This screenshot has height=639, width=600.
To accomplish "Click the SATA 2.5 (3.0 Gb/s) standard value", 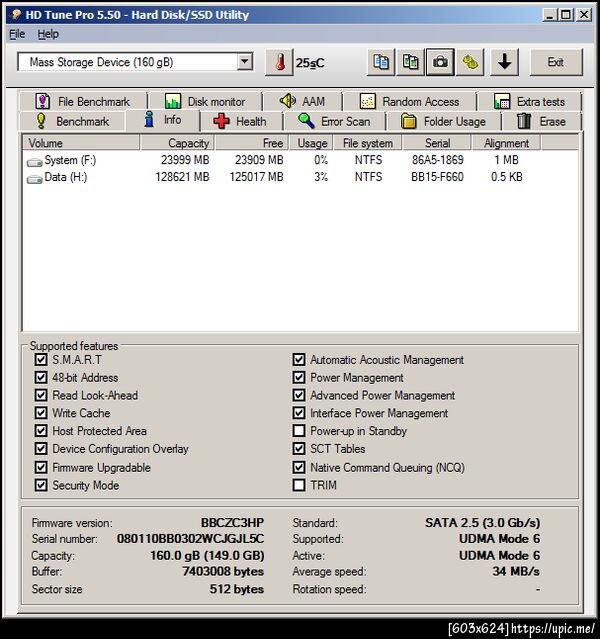I will point(483,522).
